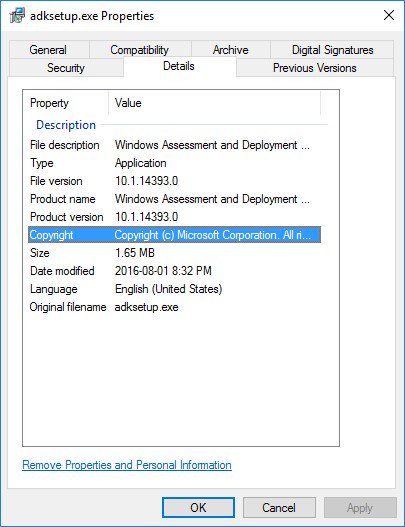Click the Product name value Windows Assessment
This screenshot has width=405, height=527.
pos(212,199)
